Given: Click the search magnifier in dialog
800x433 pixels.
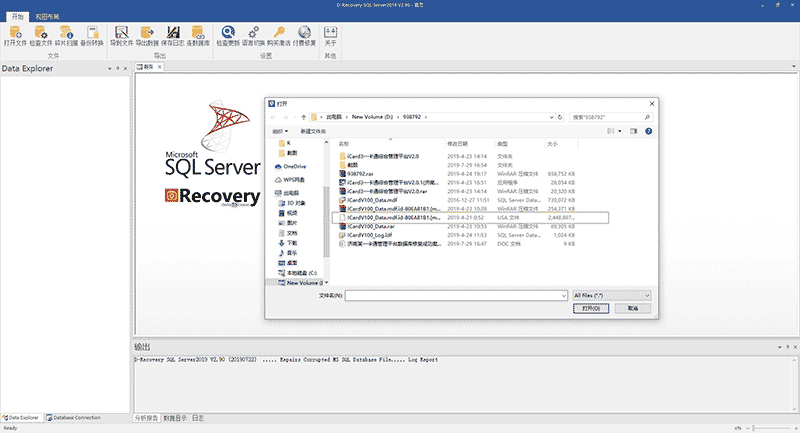Looking at the screenshot, I should point(647,117).
